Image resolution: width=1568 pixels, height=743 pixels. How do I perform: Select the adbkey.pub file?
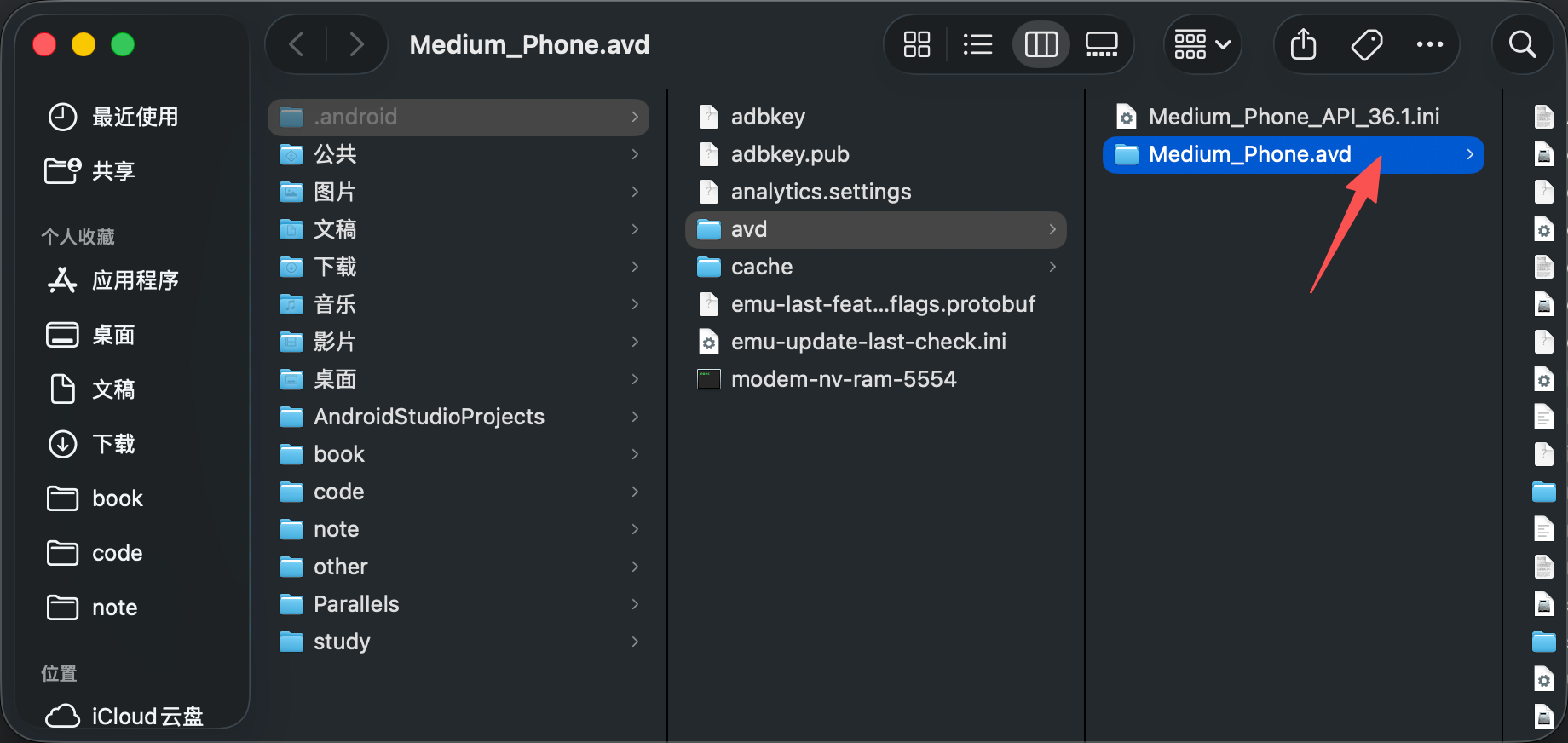click(789, 154)
